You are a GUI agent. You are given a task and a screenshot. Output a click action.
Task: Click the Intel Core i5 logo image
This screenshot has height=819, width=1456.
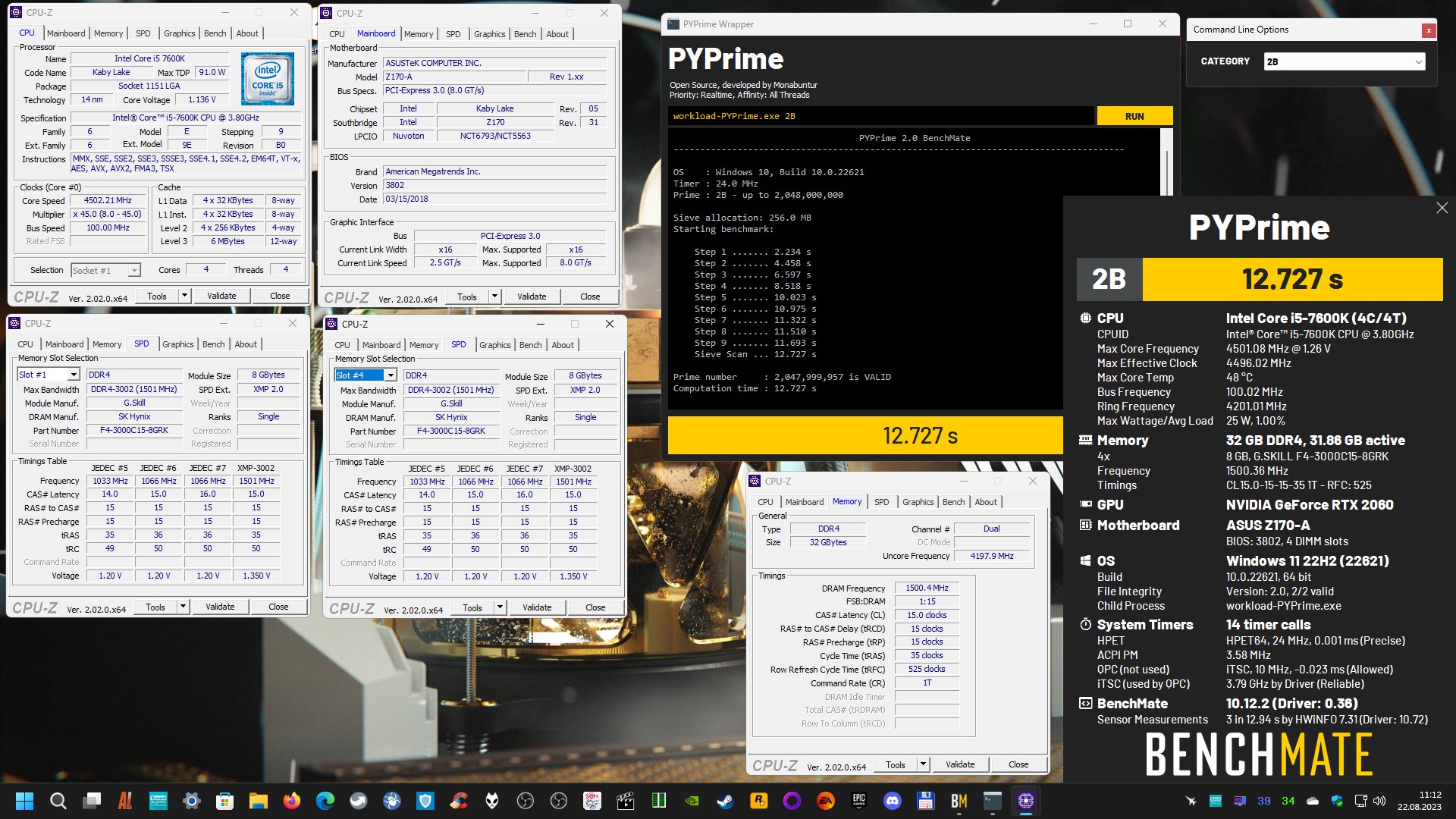pos(268,79)
